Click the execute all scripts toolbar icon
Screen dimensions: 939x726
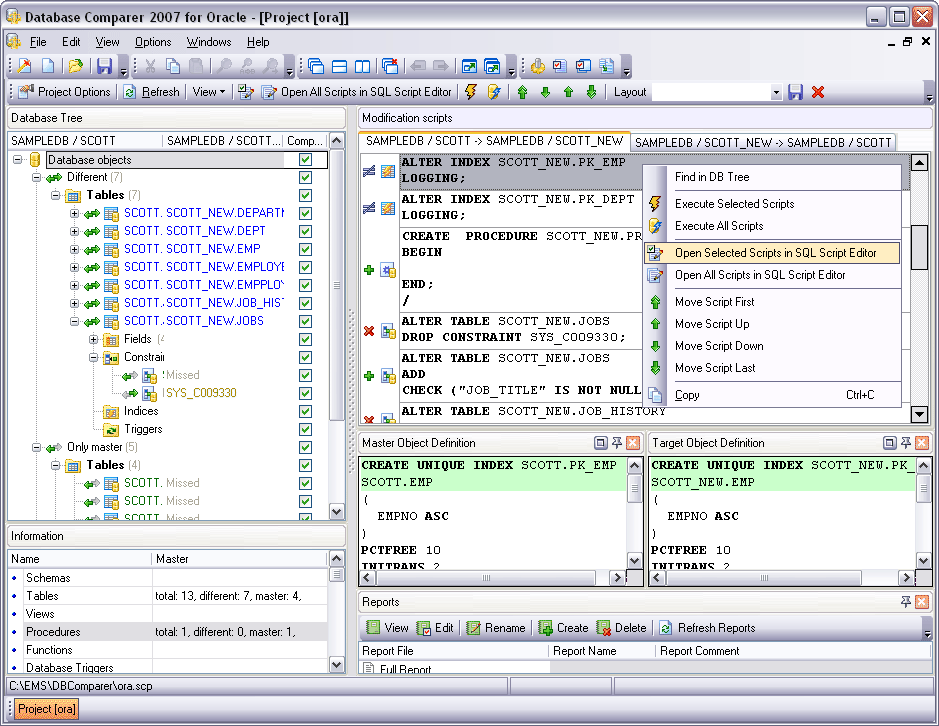(x=494, y=92)
